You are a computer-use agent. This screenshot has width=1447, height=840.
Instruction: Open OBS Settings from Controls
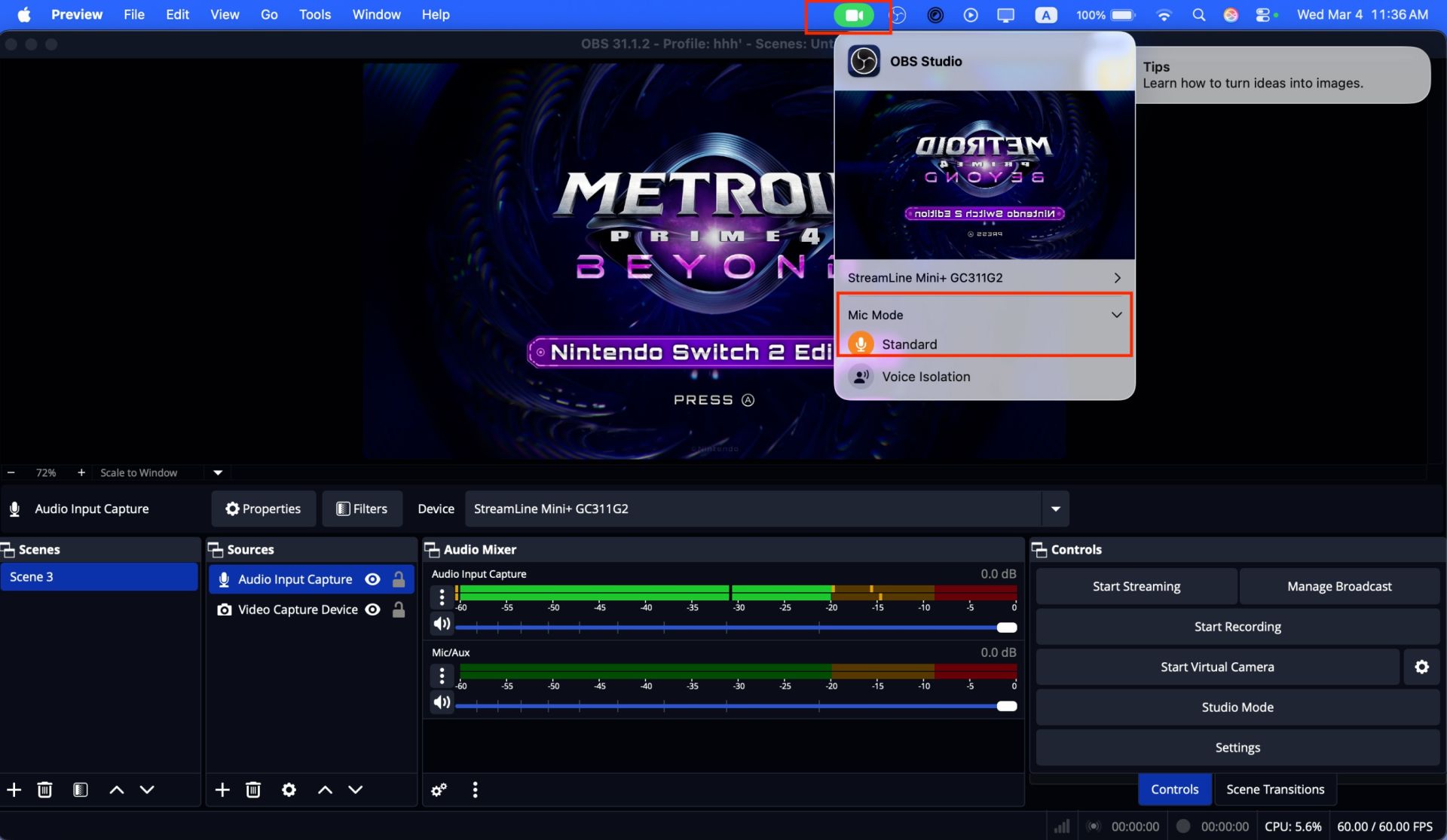[1237, 747]
